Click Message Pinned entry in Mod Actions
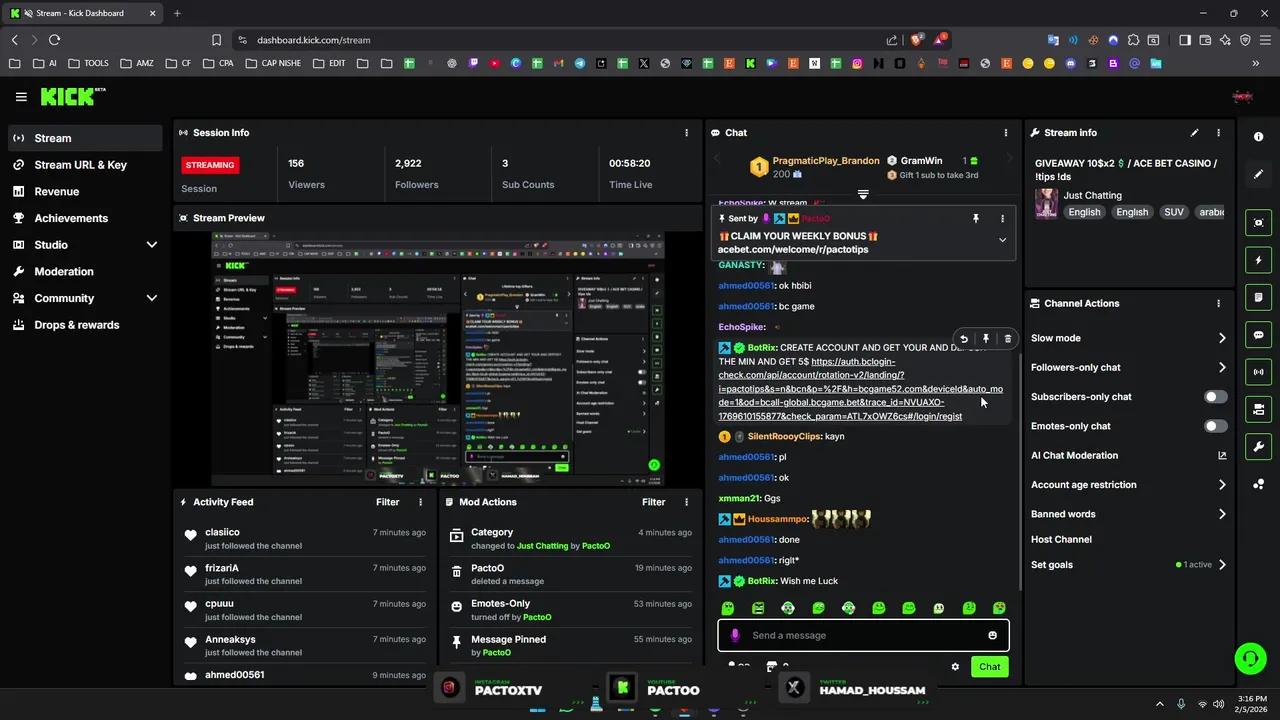This screenshot has height=720, width=1280. (571, 646)
